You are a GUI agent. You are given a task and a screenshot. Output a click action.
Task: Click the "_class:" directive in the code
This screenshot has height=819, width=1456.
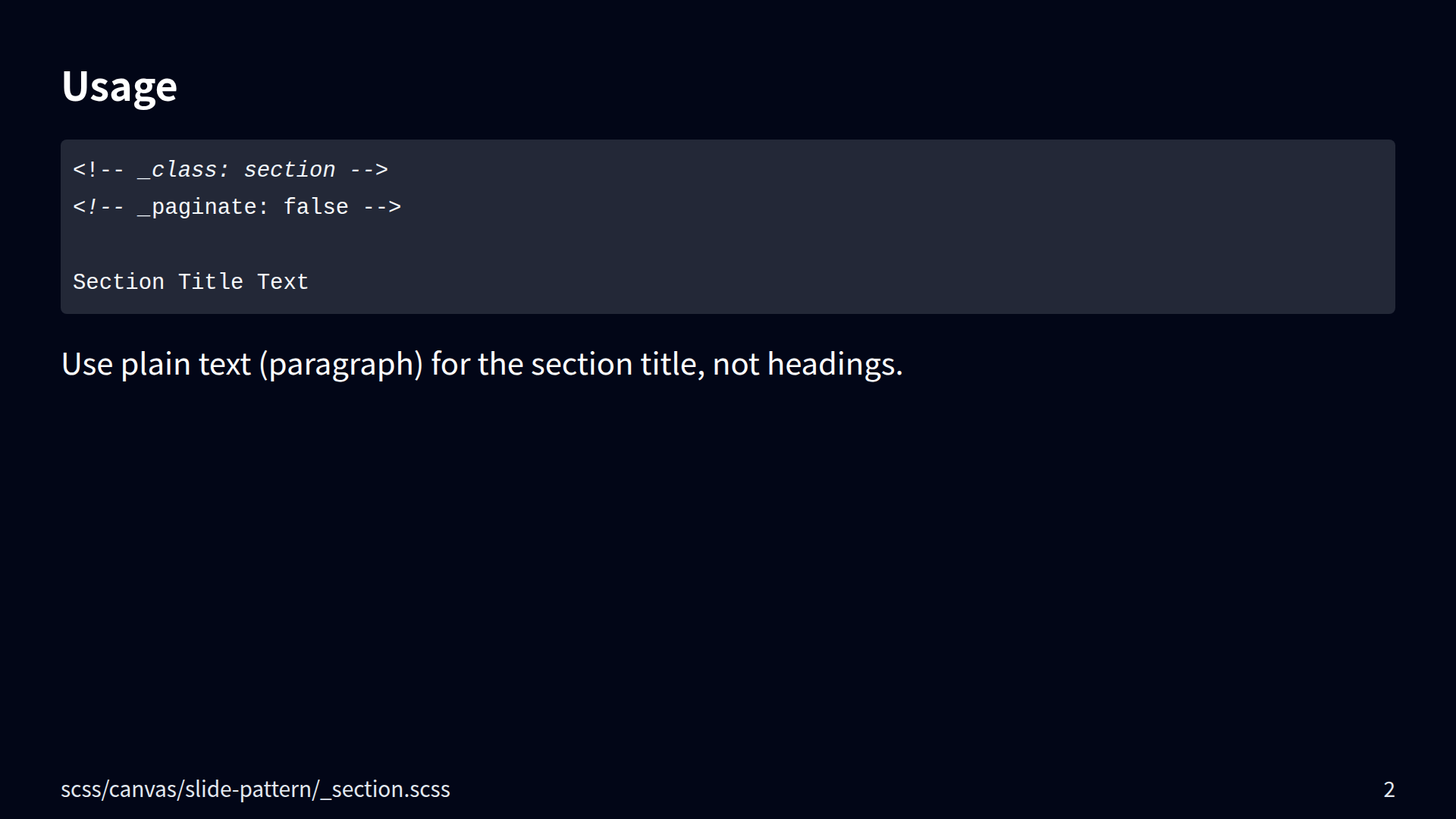[x=184, y=170]
